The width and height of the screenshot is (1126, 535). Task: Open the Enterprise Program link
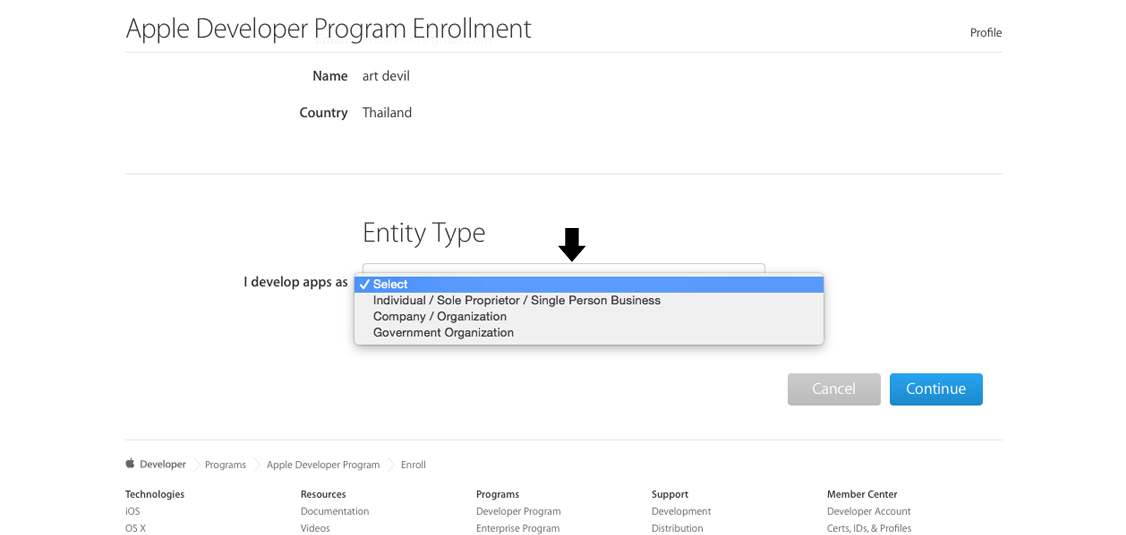(x=517, y=528)
